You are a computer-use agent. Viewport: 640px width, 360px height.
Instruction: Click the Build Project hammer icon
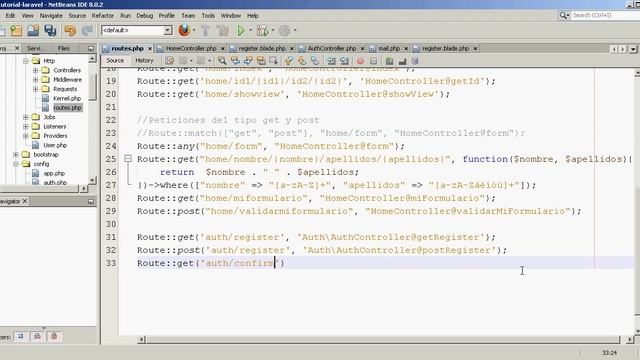205,31
